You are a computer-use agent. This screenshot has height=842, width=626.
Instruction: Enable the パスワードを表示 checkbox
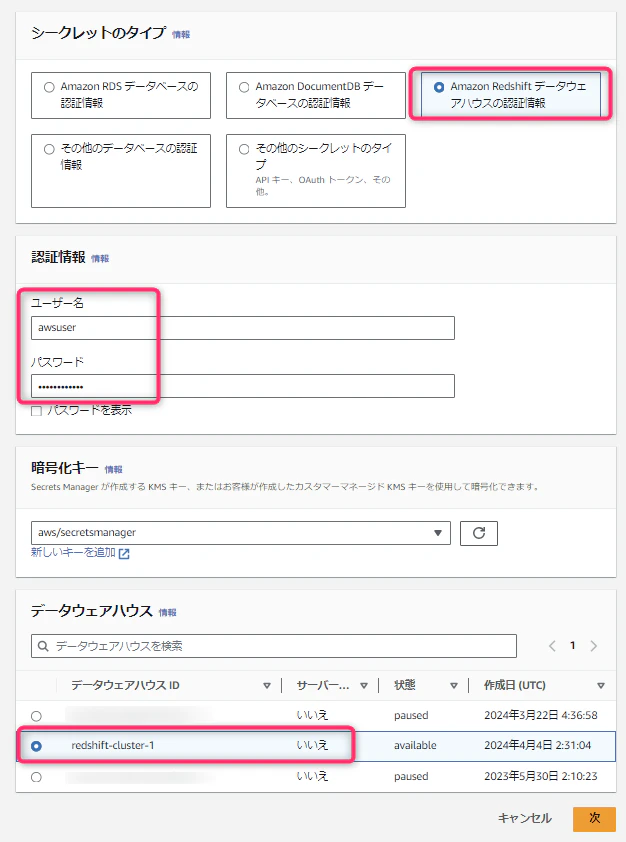37,411
